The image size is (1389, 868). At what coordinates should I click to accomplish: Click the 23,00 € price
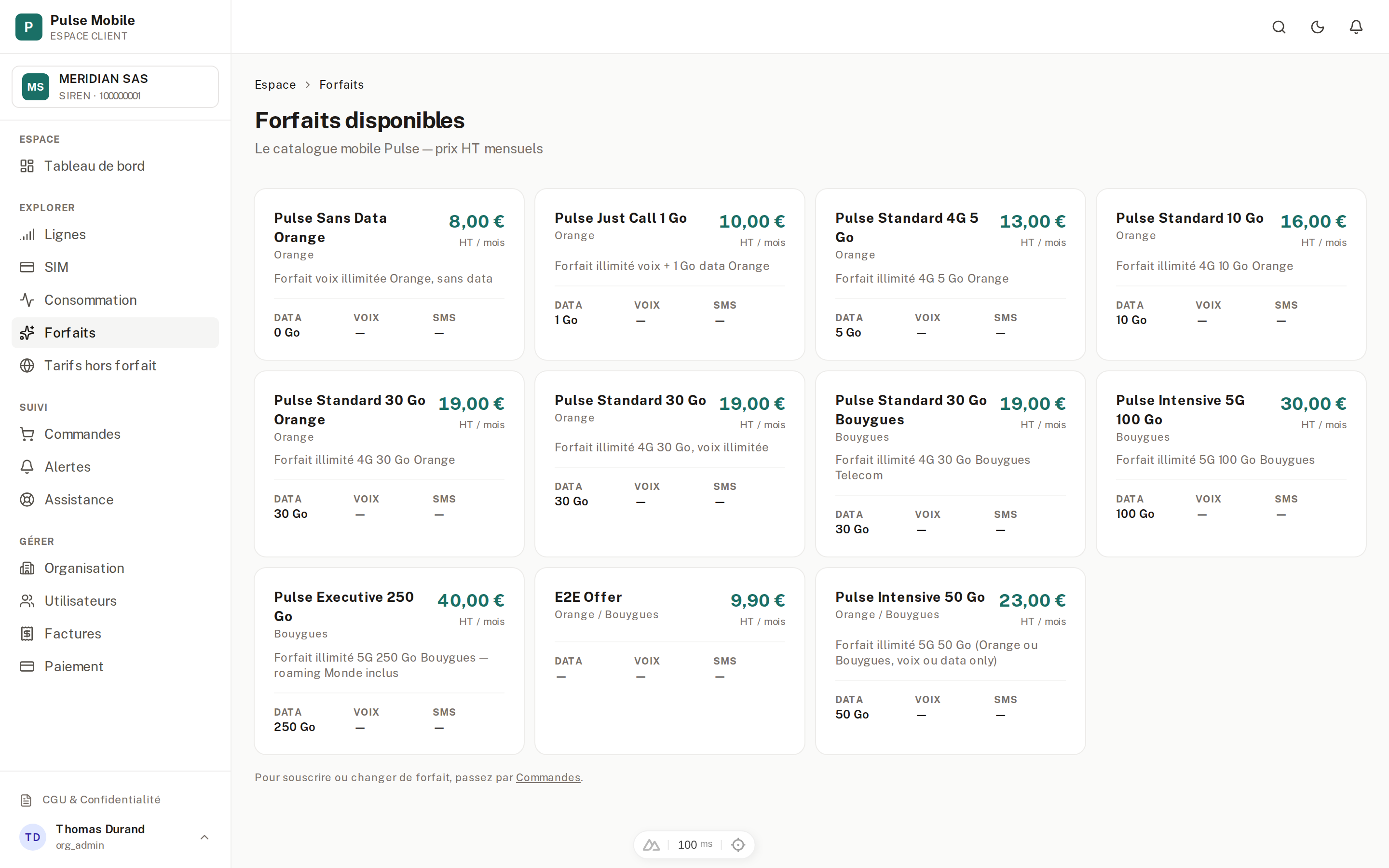pyautogui.click(x=1032, y=600)
